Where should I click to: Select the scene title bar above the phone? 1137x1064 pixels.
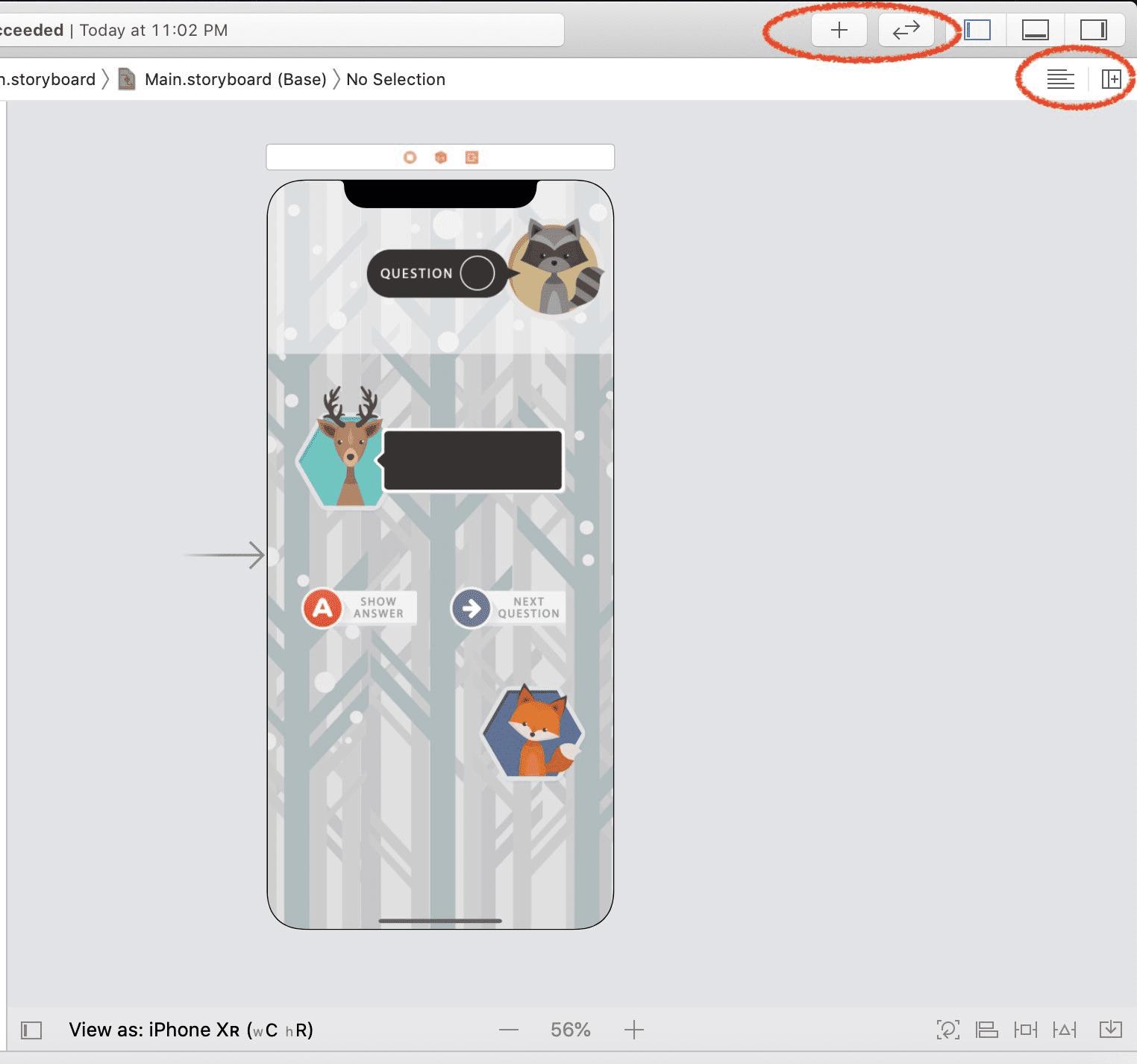(x=440, y=157)
